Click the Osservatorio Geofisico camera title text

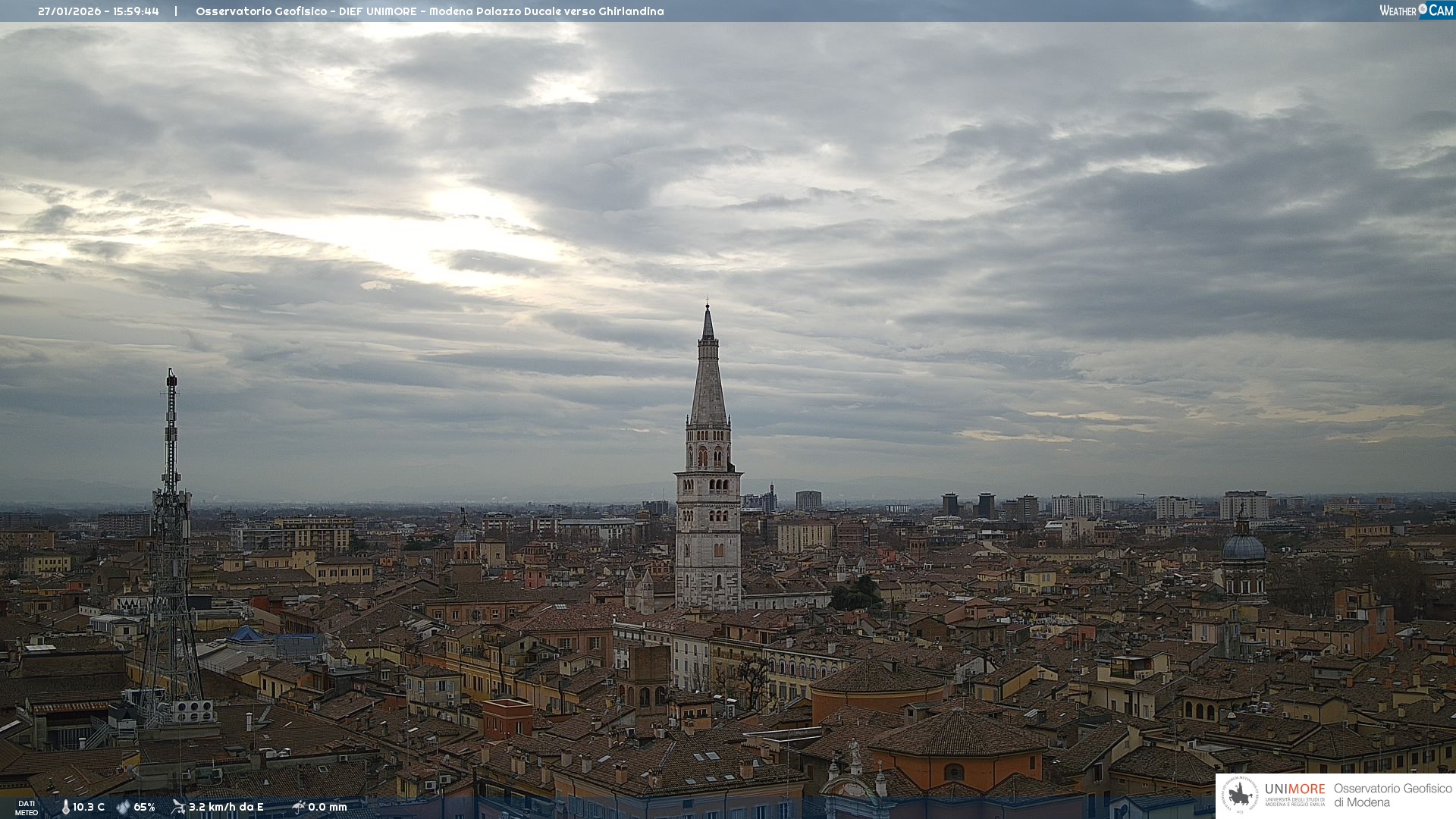coord(429,11)
